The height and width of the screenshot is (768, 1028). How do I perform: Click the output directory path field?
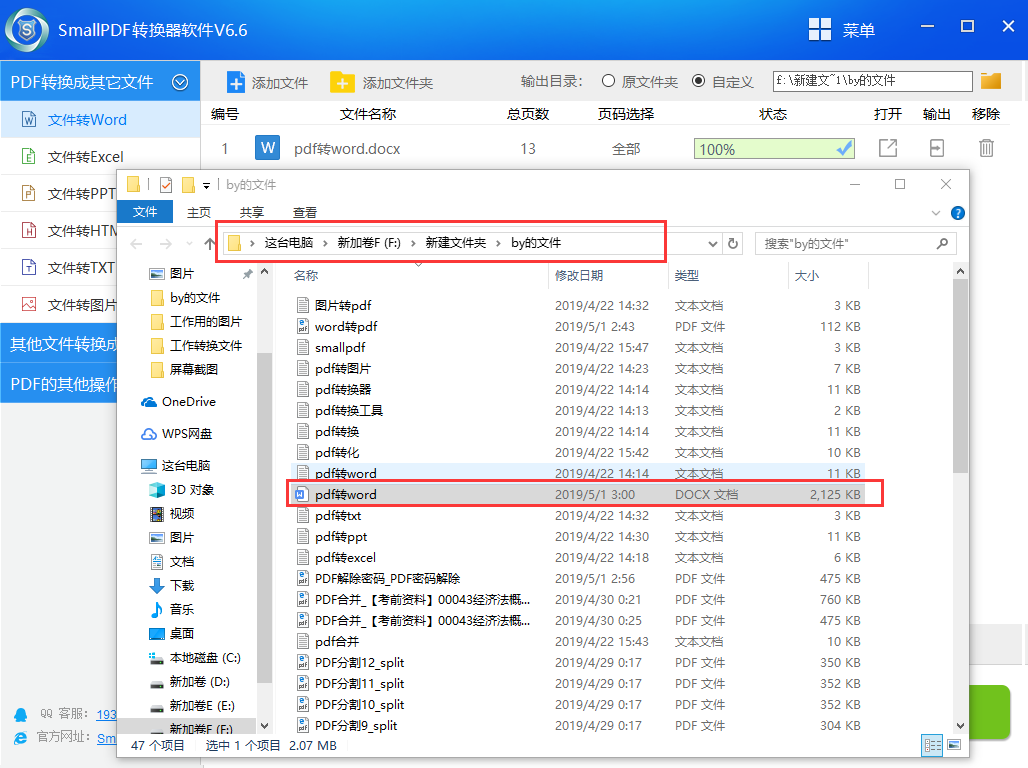click(873, 81)
